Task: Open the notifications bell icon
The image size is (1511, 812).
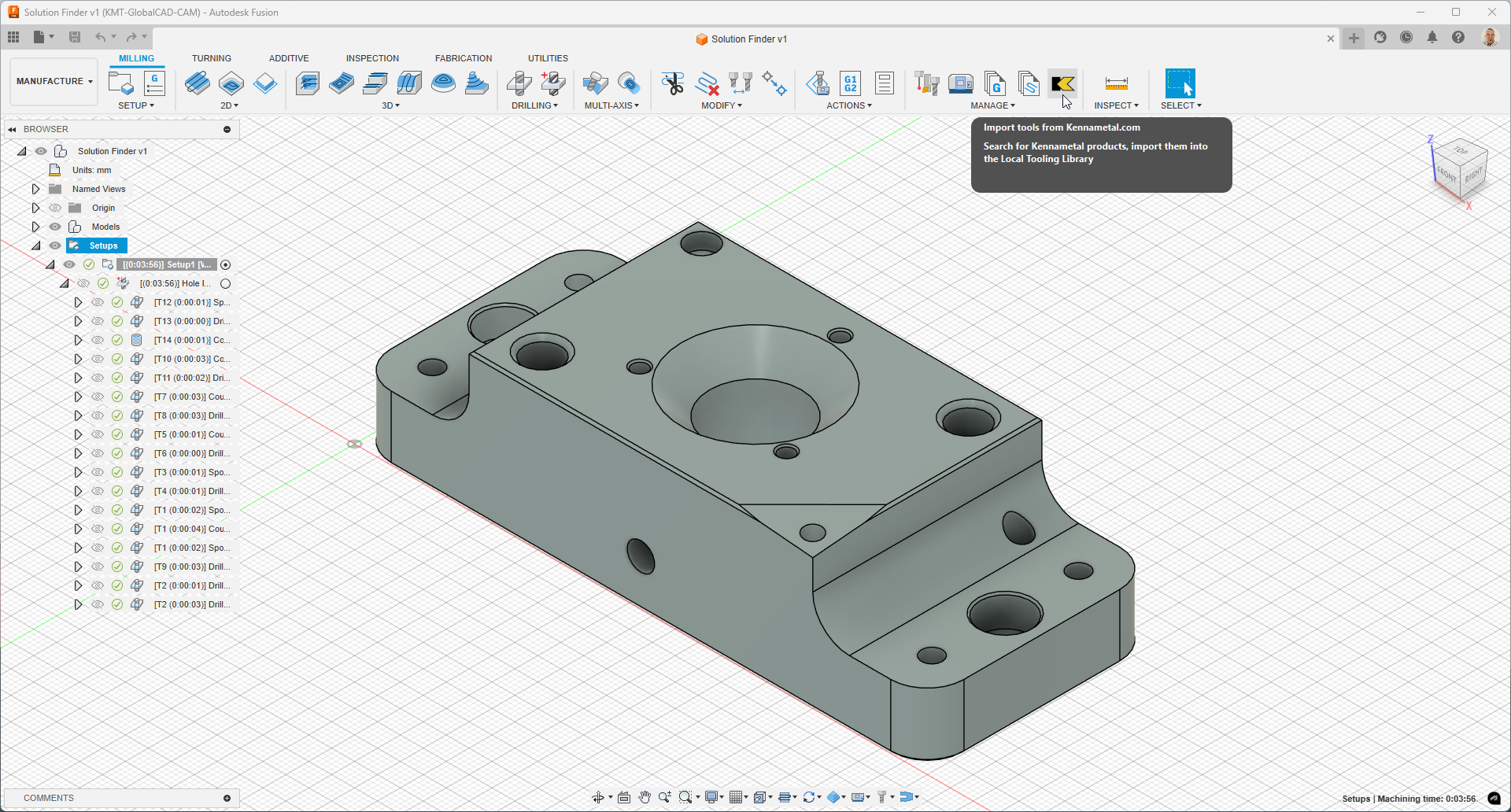Action: coord(1432,38)
